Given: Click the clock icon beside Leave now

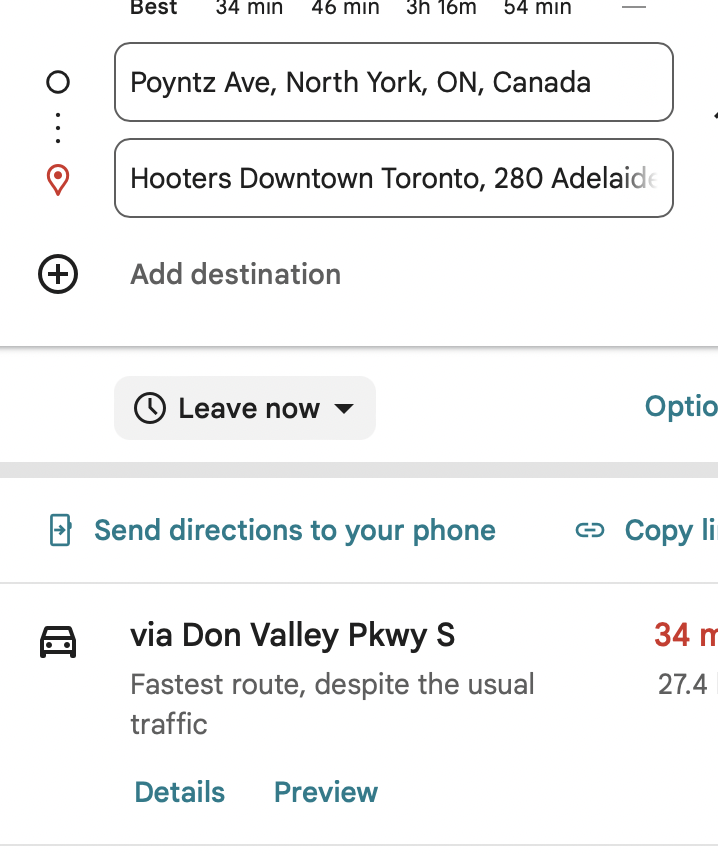Looking at the screenshot, I should [150, 408].
